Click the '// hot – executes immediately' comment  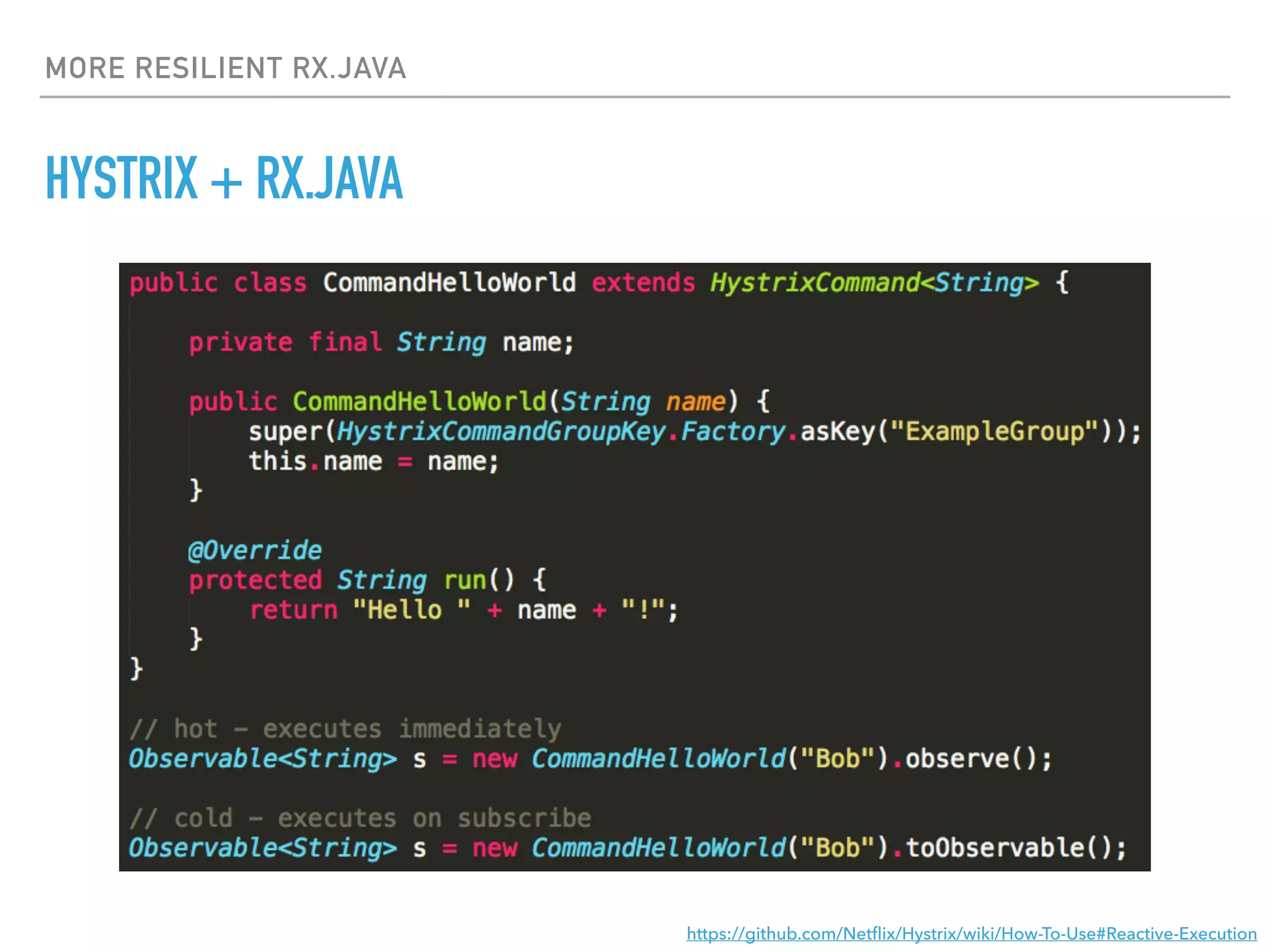345,729
